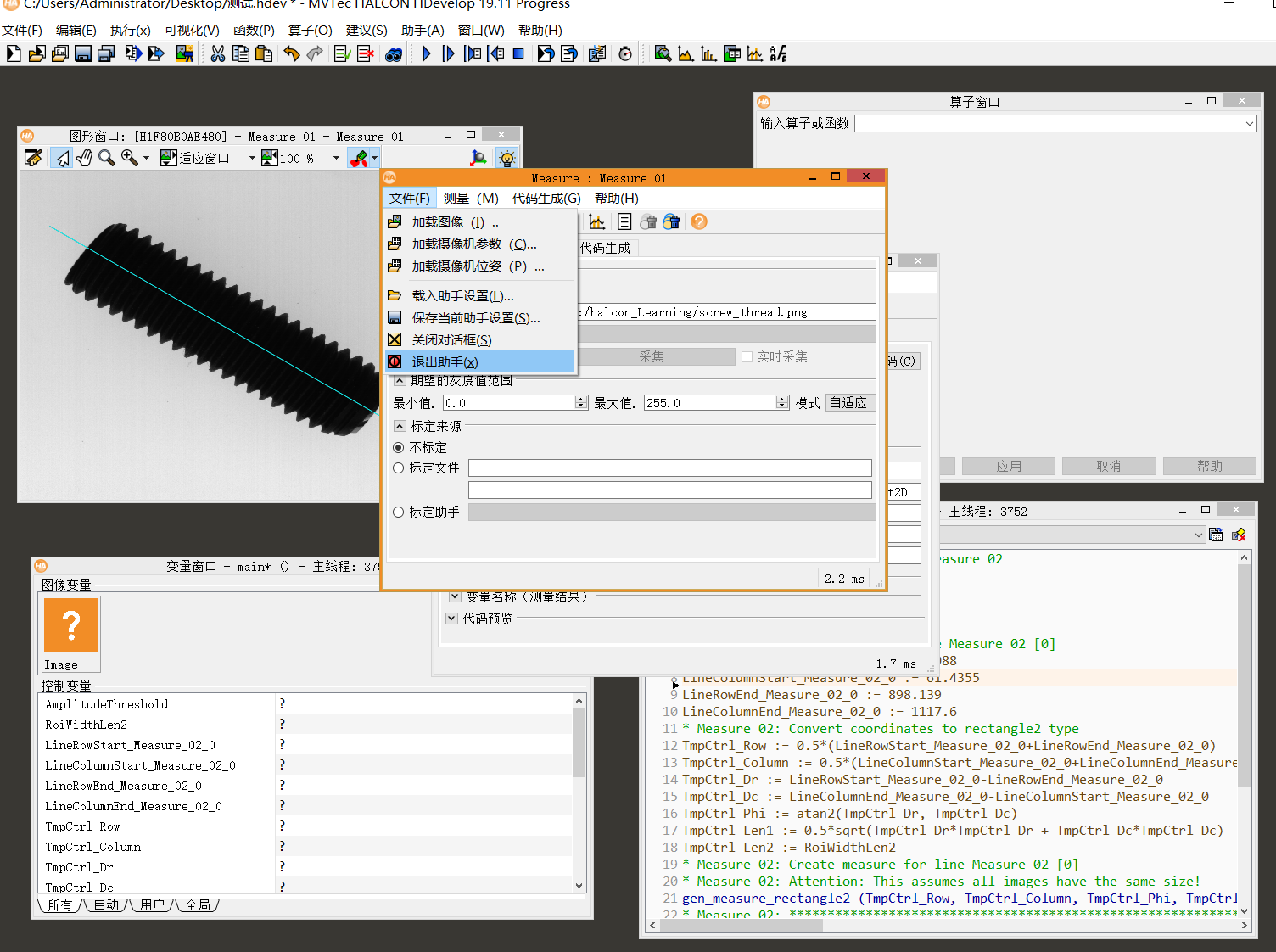This screenshot has height=952, width=1276.
Task: Switch to the 用户 tab in variable window
Action: click(152, 905)
